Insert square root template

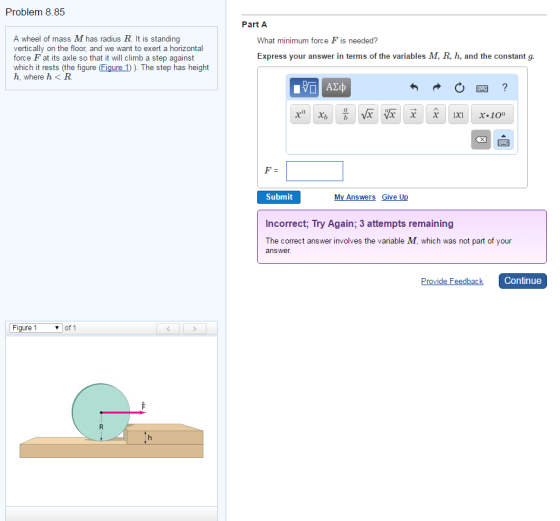(368, 114)
